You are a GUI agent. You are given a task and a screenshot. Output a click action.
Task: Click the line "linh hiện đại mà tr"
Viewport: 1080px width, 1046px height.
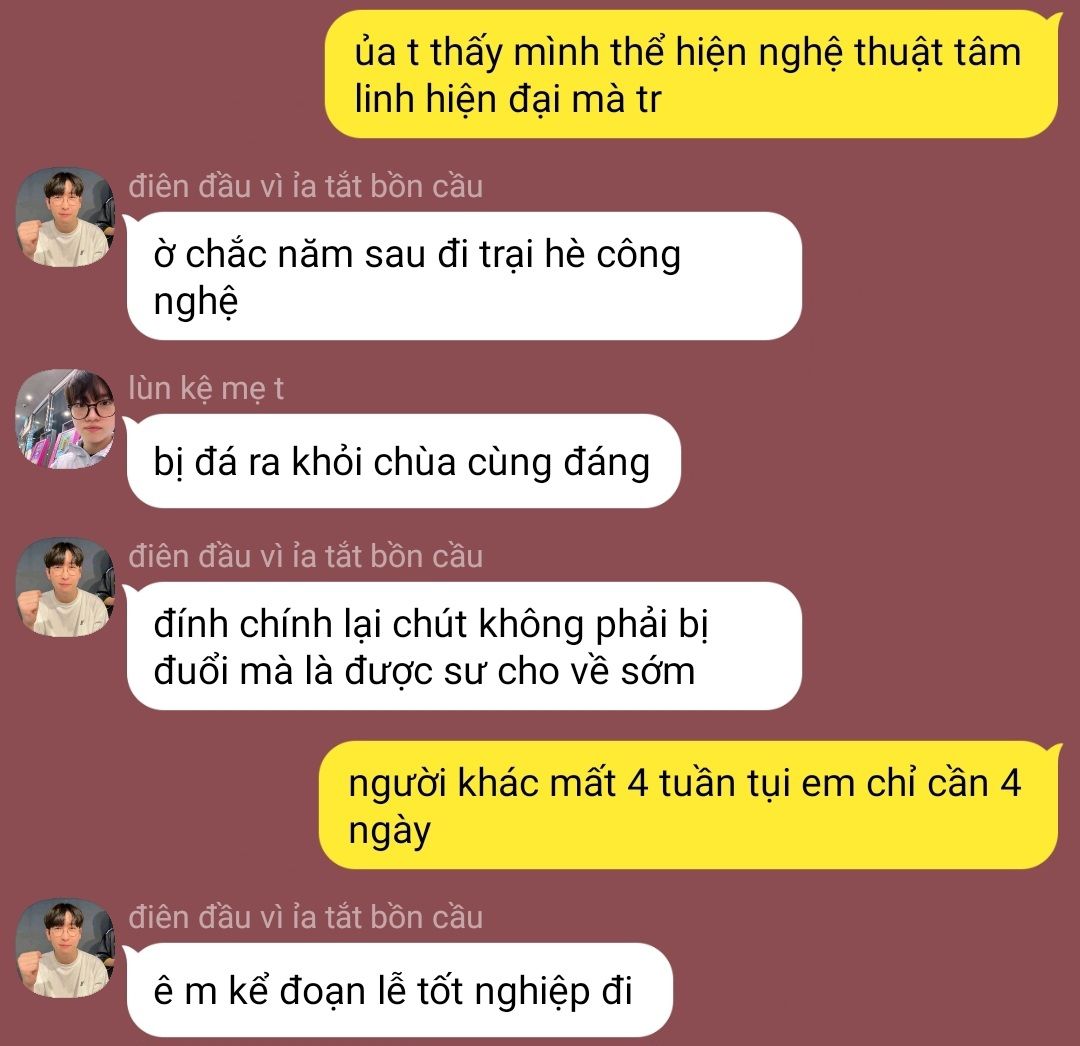[508, 98]
